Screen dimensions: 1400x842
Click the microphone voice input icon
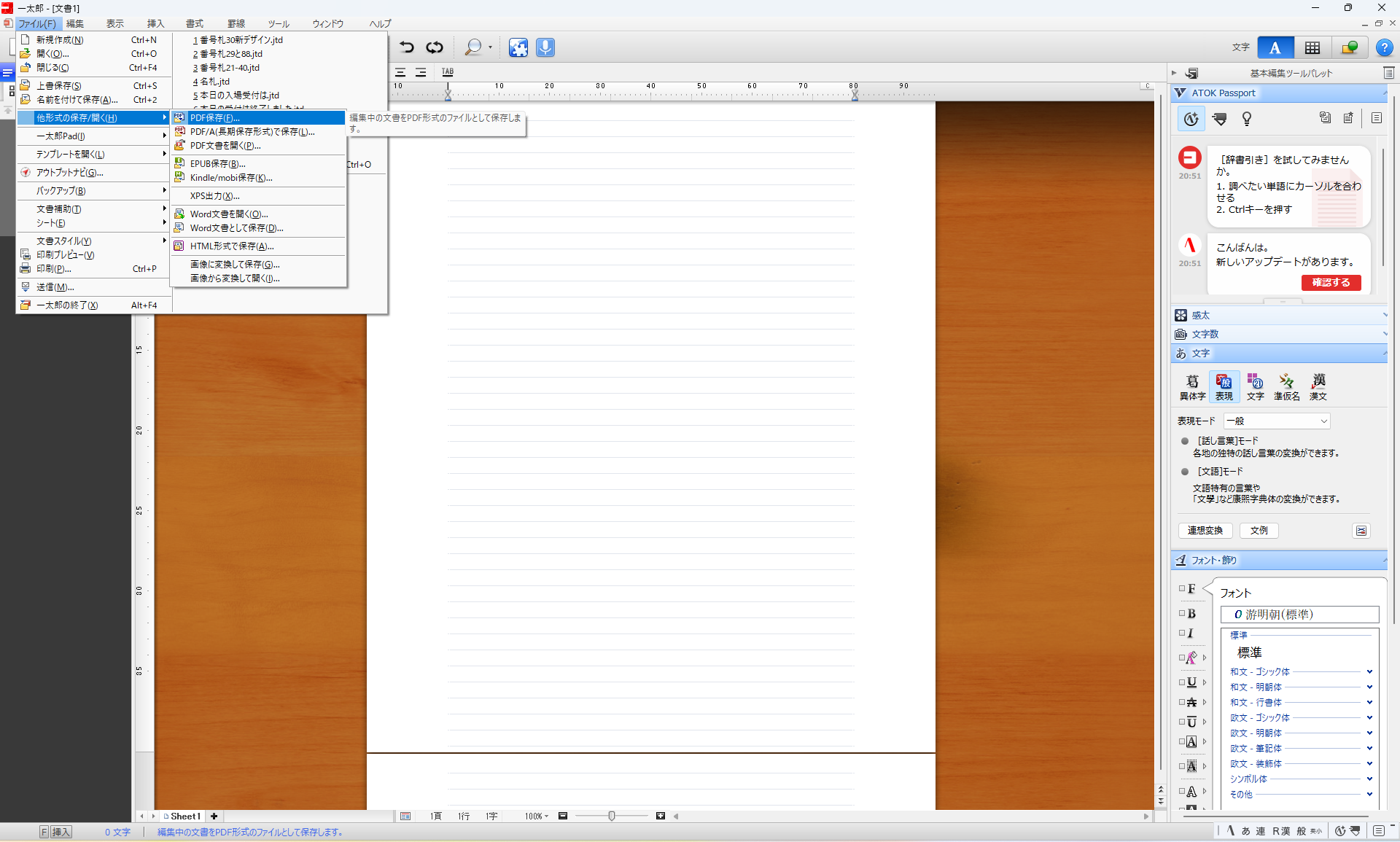point(545,47)
